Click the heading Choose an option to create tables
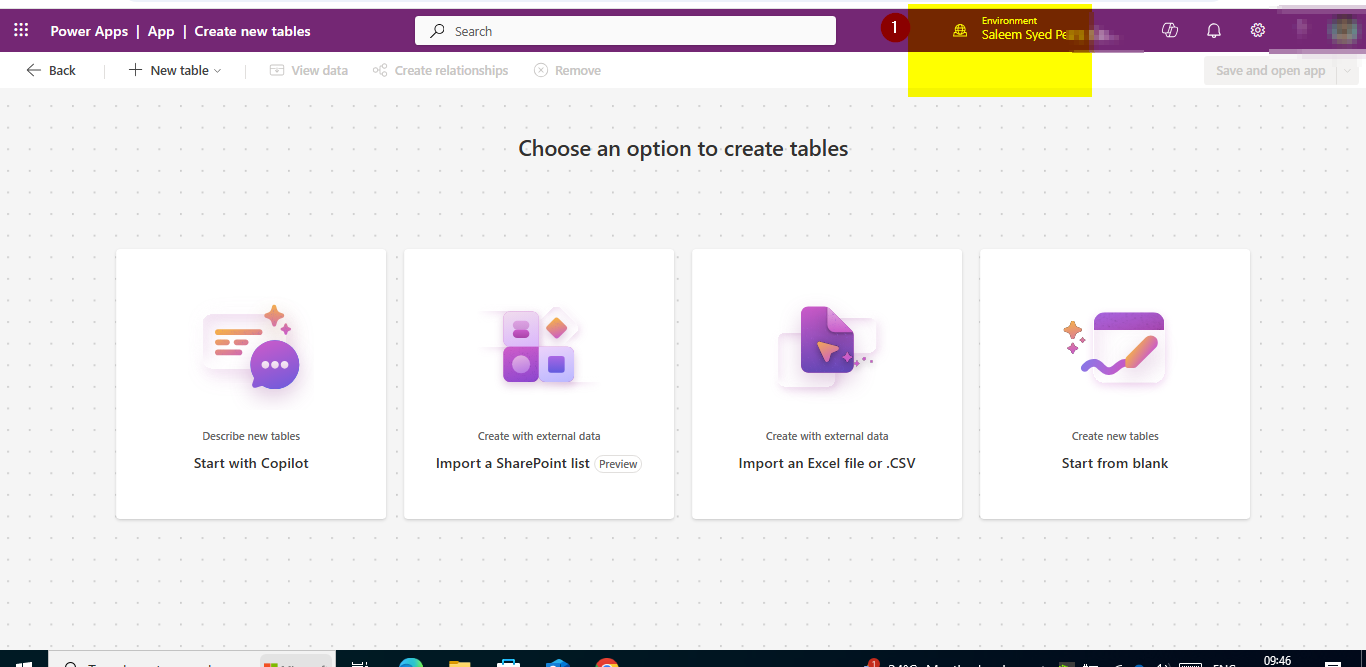This screenshot has width=1366, height=667. click(683, 149)
